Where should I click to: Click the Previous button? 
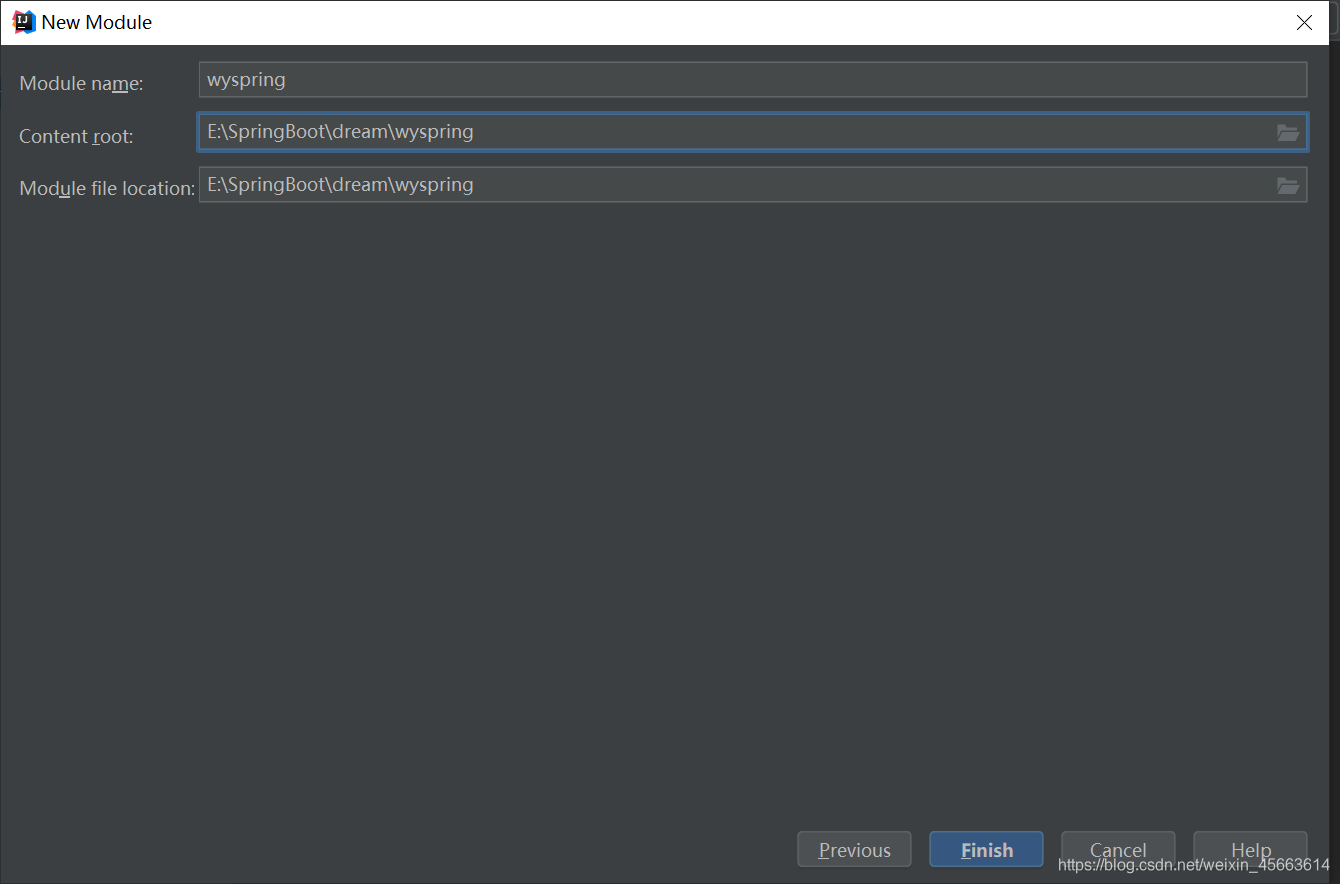tap(854, 849)
